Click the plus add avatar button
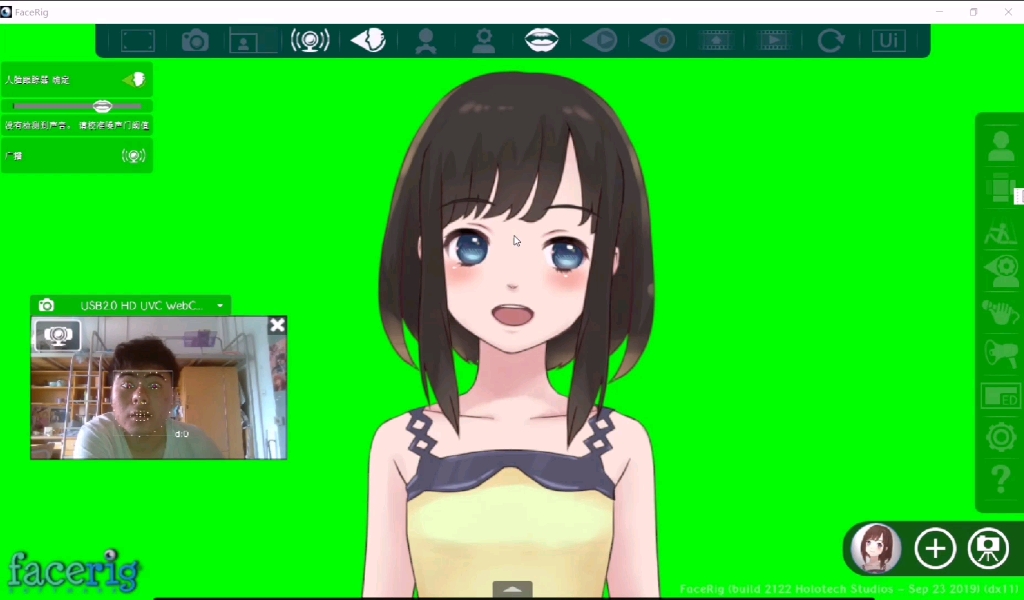Image resolution: width=1024 pixels, height=600 pixels. [x=935, y=548]
